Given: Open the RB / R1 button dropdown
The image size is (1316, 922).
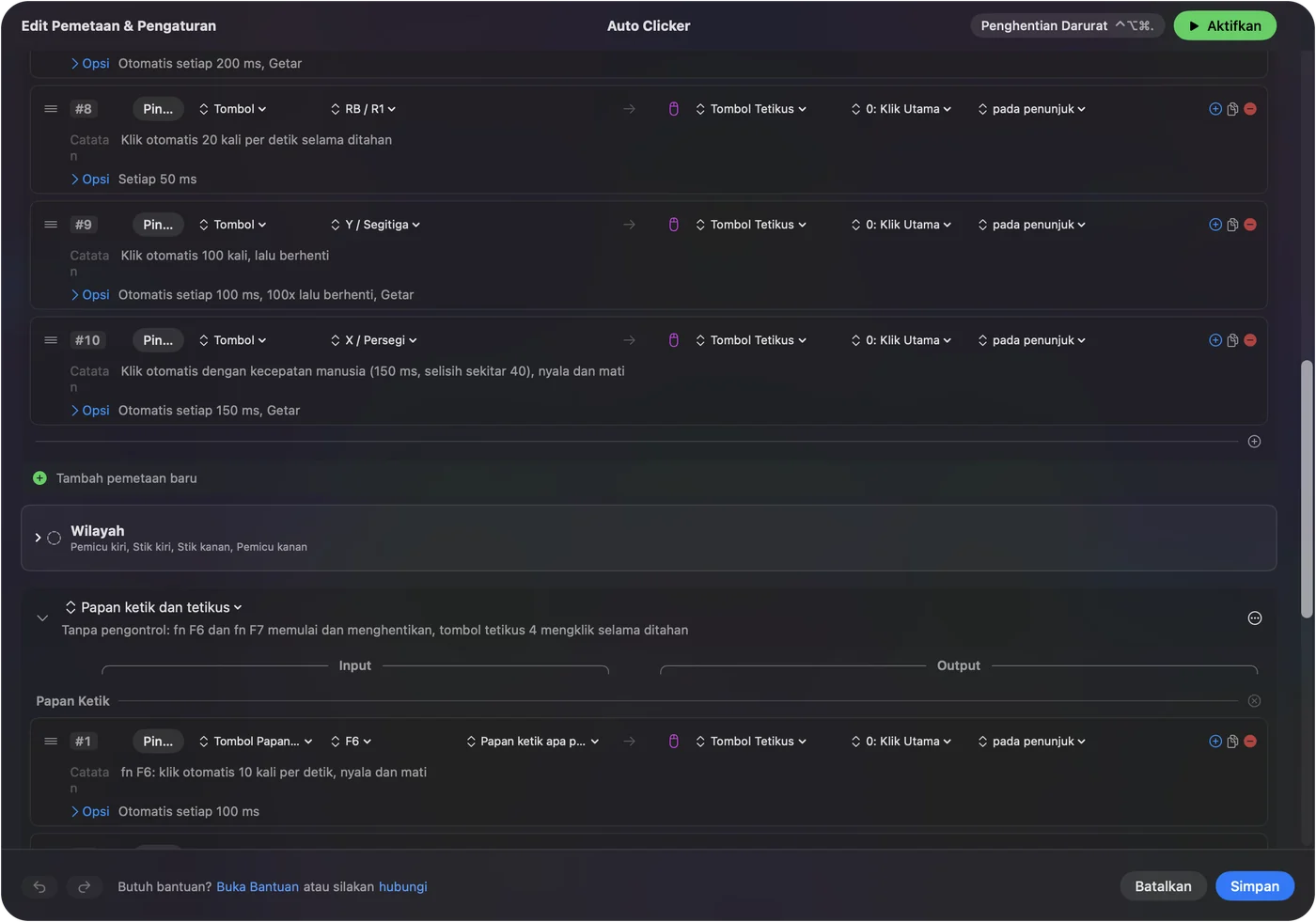Looking at the screenshot, I should coord(363,109).
